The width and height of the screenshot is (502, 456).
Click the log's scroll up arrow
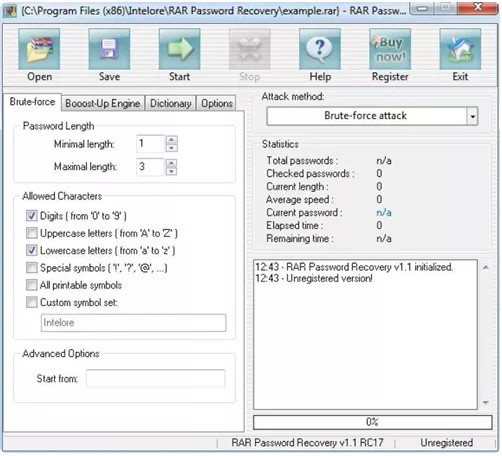[x=486, y=267]
